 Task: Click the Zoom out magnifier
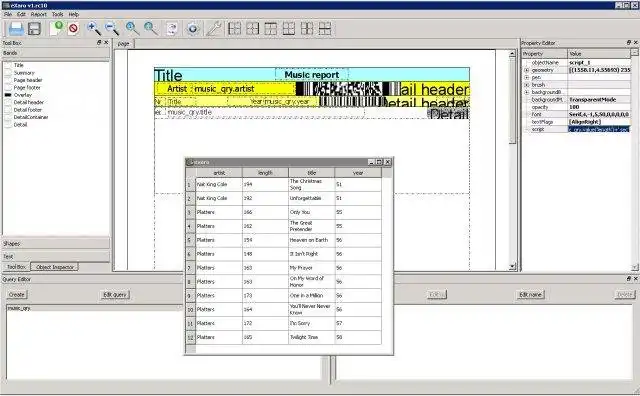(x=112, y=29)
